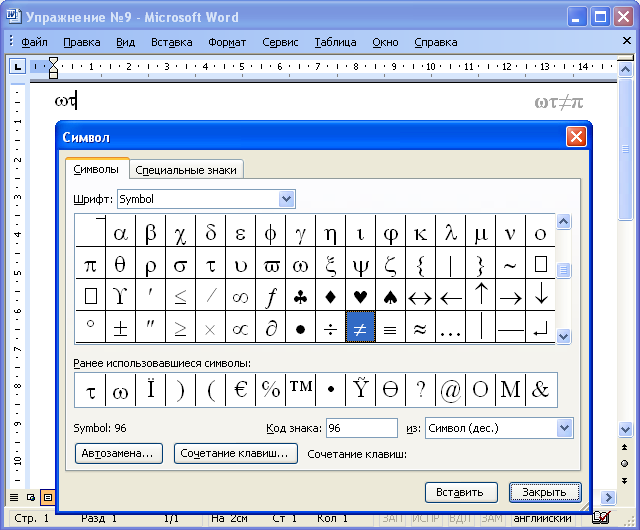Select the spade suit symbol
Viewport: 640px width, 530px height.
(x=391, y=295)
